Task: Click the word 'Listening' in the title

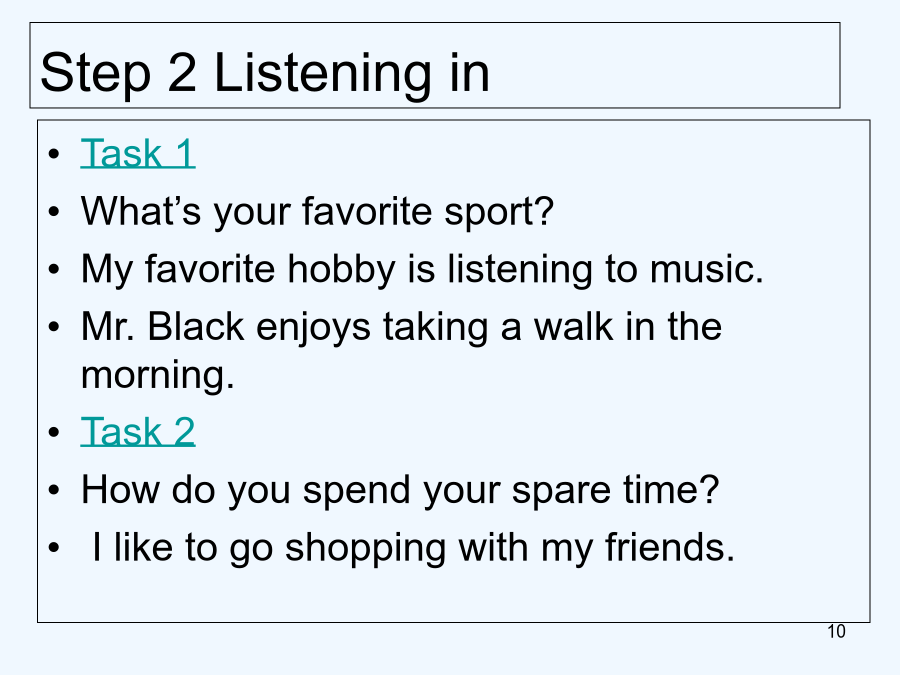Action: pyautogui.click(x=321, y=73)
